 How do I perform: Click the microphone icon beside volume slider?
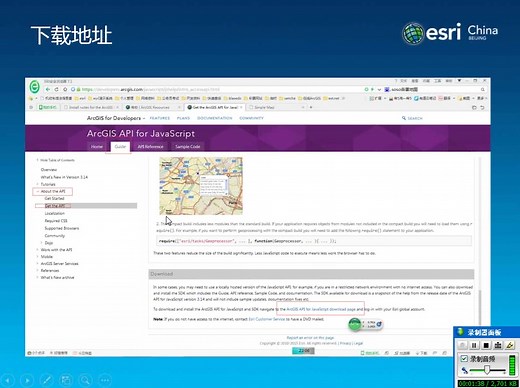point(464,370)
